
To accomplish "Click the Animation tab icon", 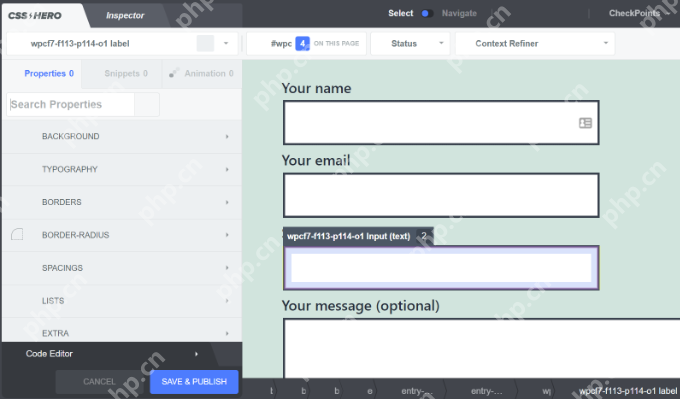I will (174, 73).
